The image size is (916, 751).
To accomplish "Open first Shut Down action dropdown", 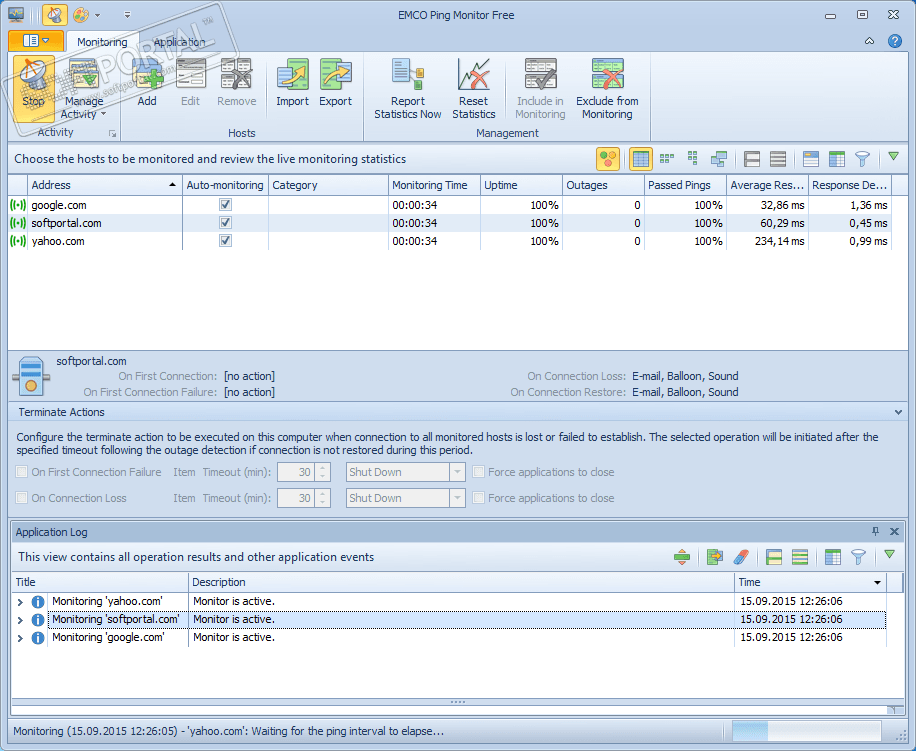I will click(457, 472).
